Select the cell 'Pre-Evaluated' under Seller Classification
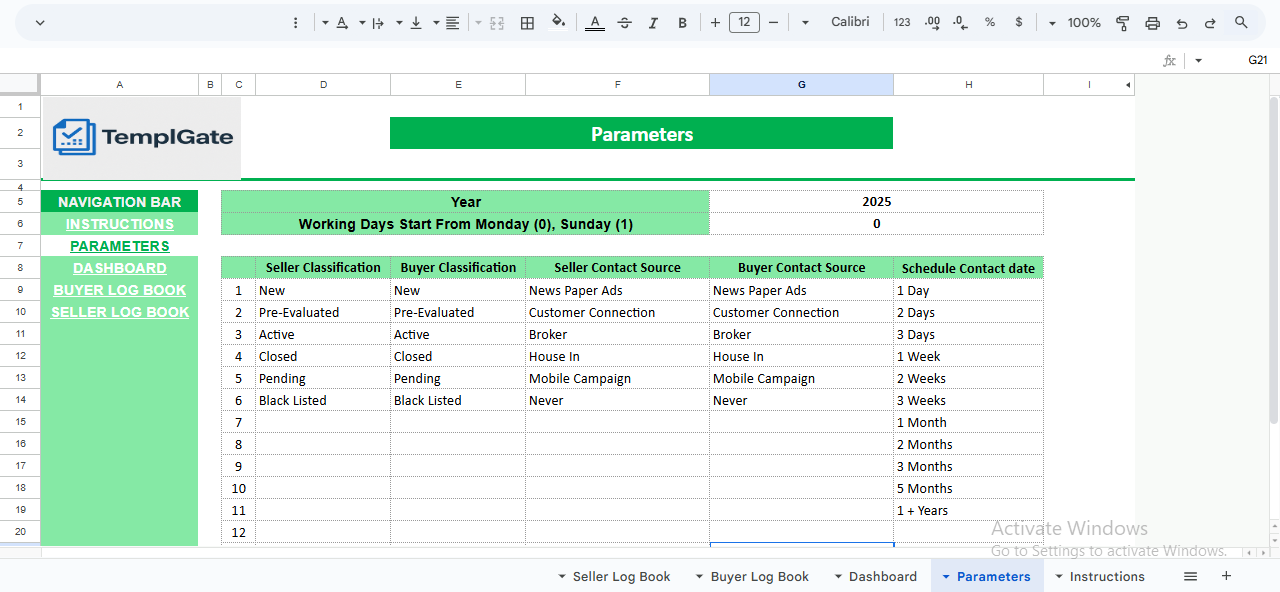This screenshot has height=592, width=1280. (323, 312)
